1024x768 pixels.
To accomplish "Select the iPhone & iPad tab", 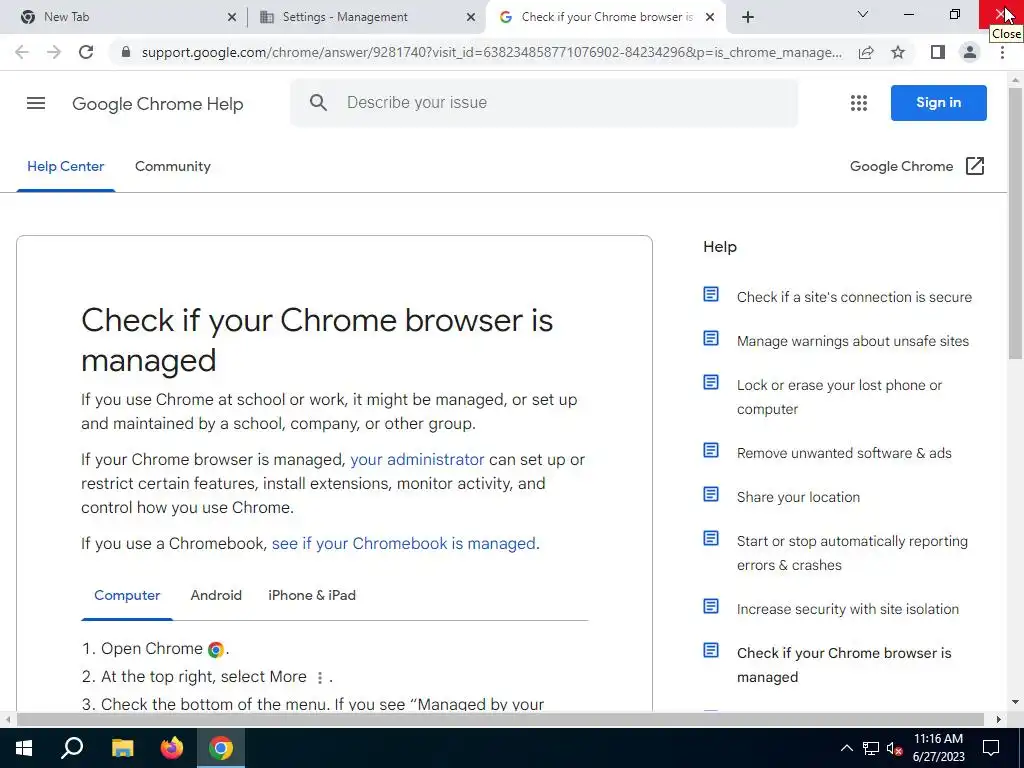I will point(312,595).
